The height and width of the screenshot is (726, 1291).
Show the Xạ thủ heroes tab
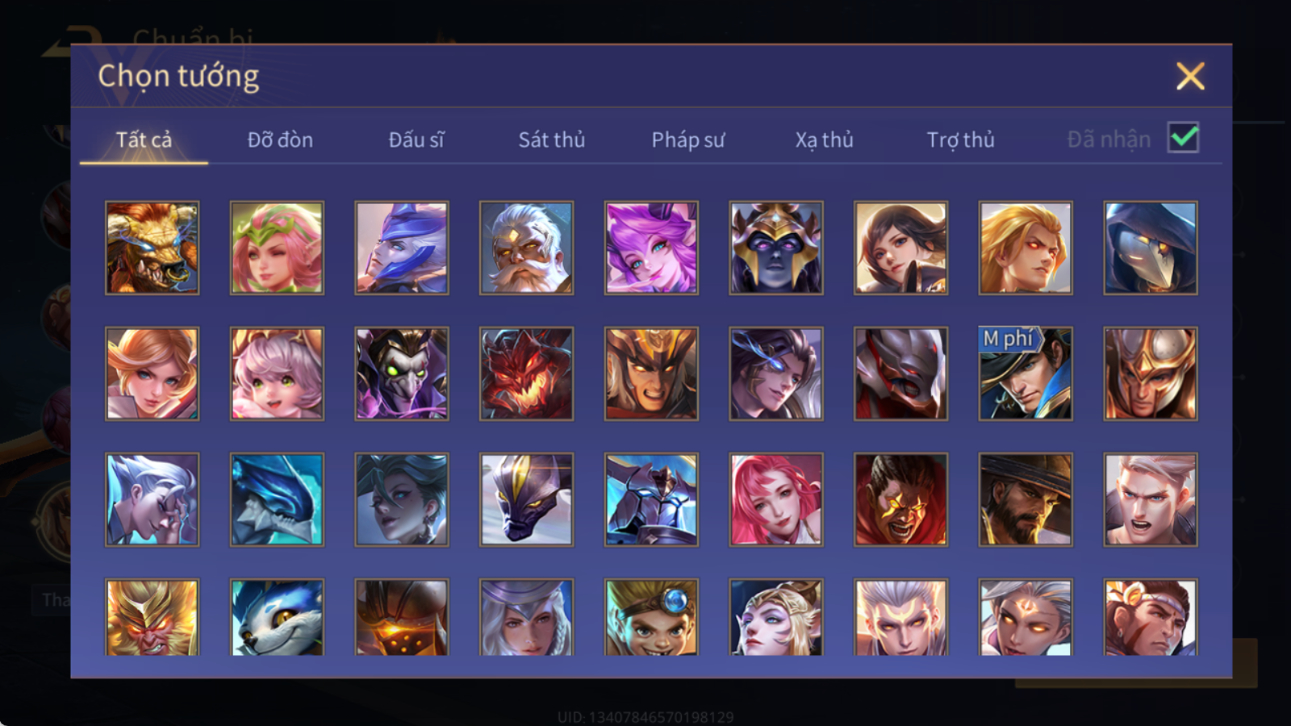tap(824, 140)
